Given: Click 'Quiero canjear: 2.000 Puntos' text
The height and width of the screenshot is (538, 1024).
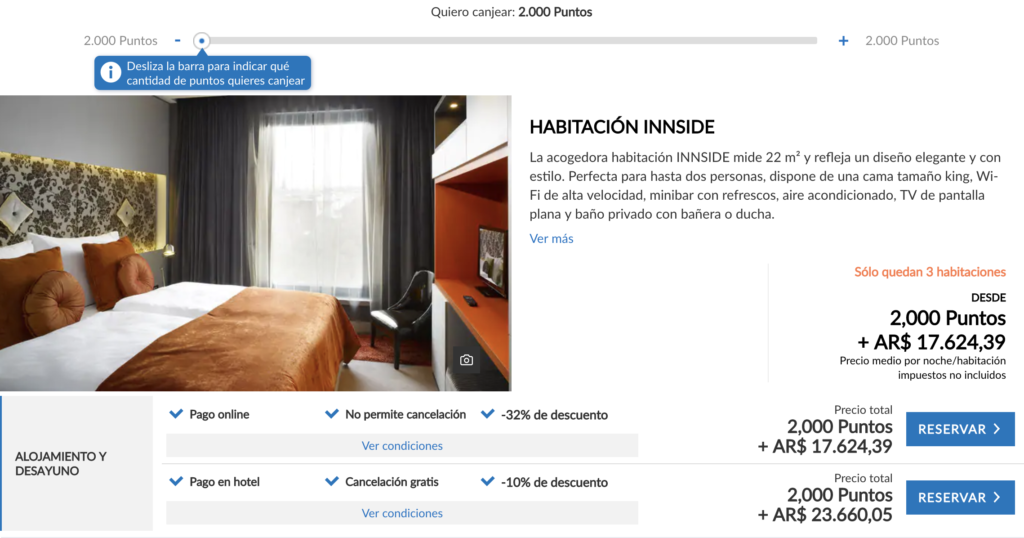Looking at the screenshot, I should [511, 12].
